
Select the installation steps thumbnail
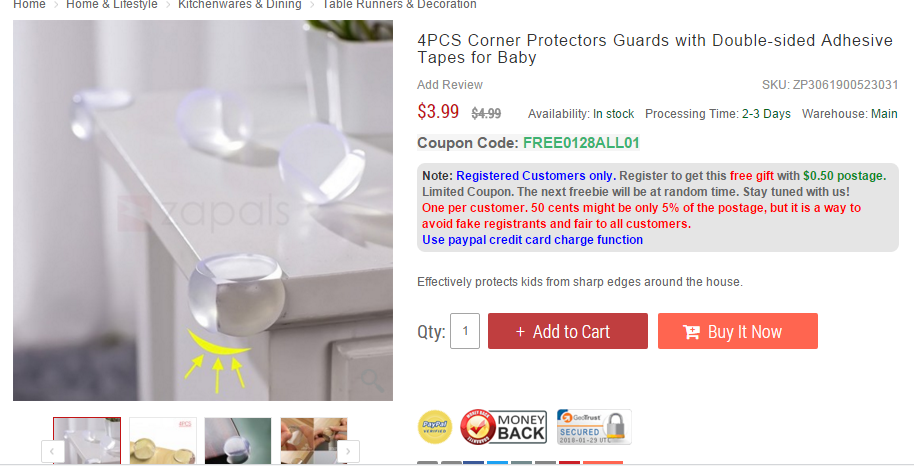coord(314,441)
